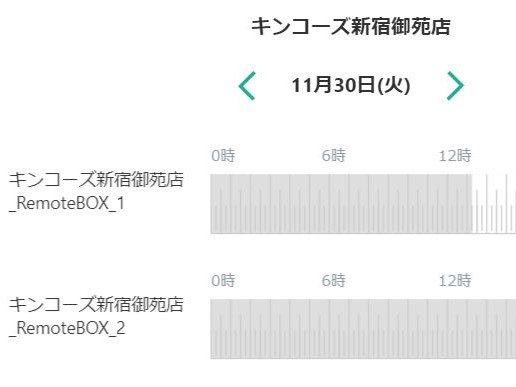This screenshot has height=387, width=516.
Task: Select available white slot after 12時 in RemoteBOX_1
Action: [x=494, y=204]
